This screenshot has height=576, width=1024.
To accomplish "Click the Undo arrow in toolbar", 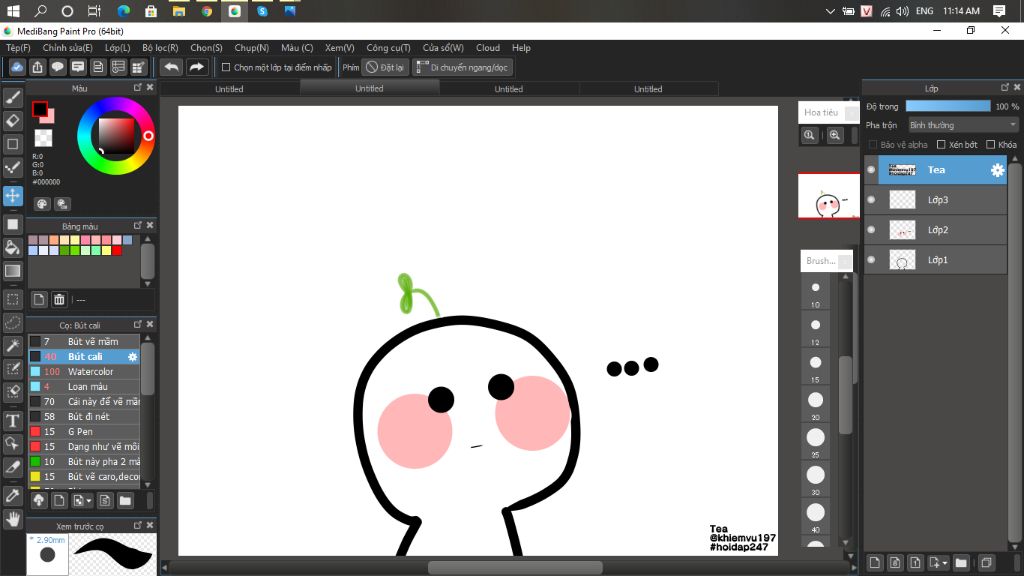I will (171, 67).
